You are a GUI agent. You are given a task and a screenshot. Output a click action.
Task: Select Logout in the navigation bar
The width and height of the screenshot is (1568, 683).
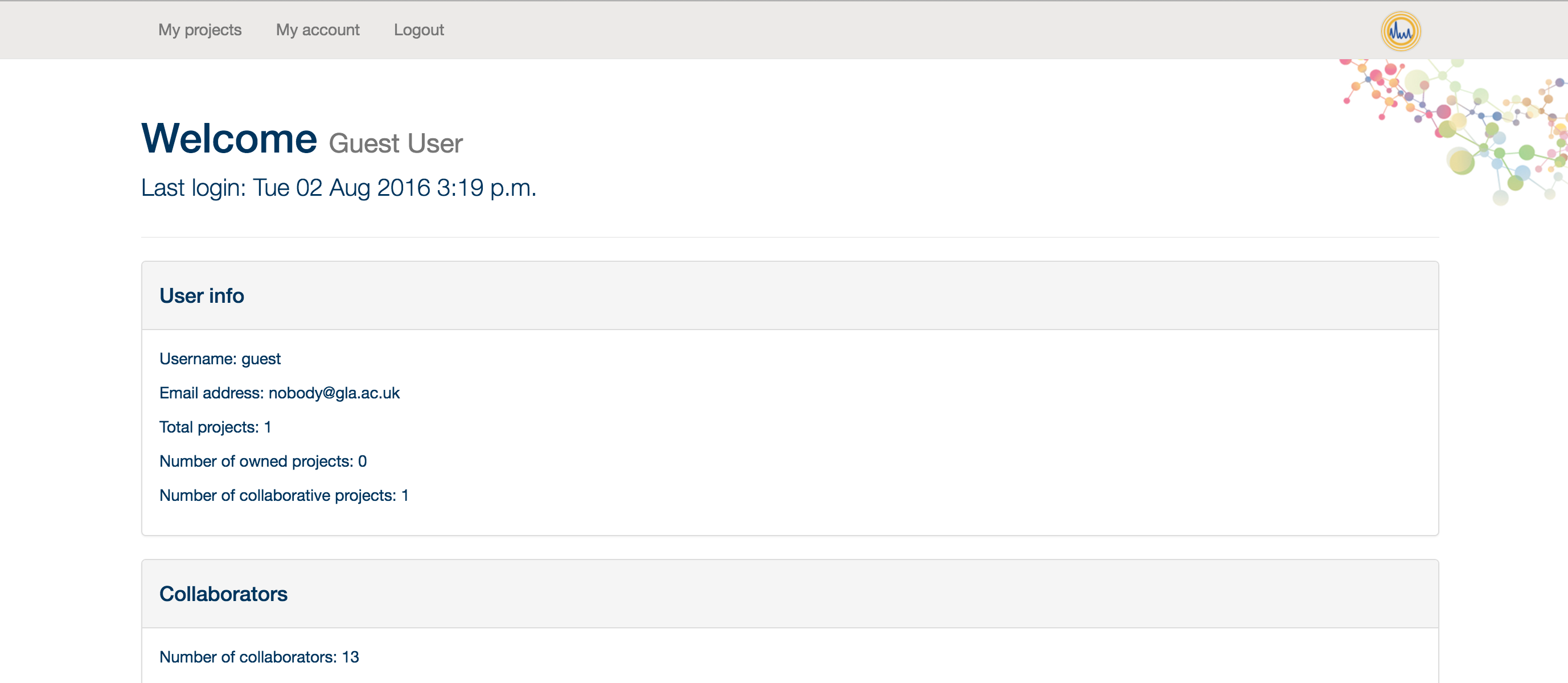coord(419,30)
